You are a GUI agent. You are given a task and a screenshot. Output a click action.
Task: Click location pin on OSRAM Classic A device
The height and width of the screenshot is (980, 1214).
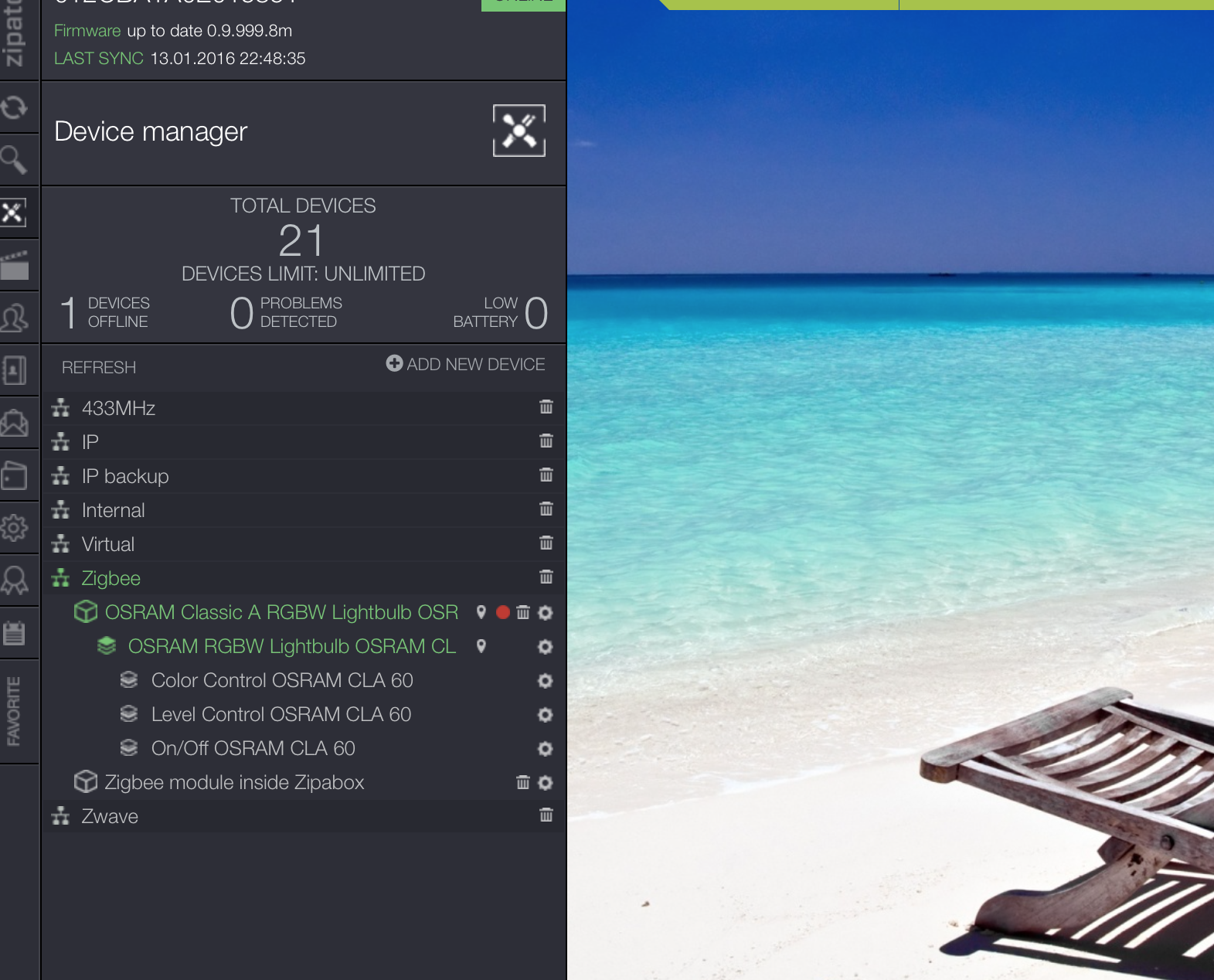481,612
